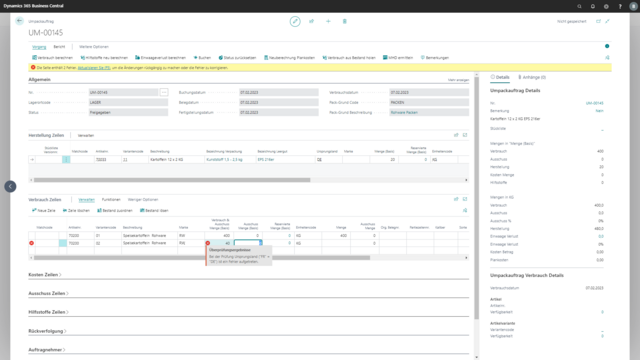The width and height of the screenshot is (640, 360).
Task: Switch to Anhänge (0) factbox tab
Action: click(532, 77)
